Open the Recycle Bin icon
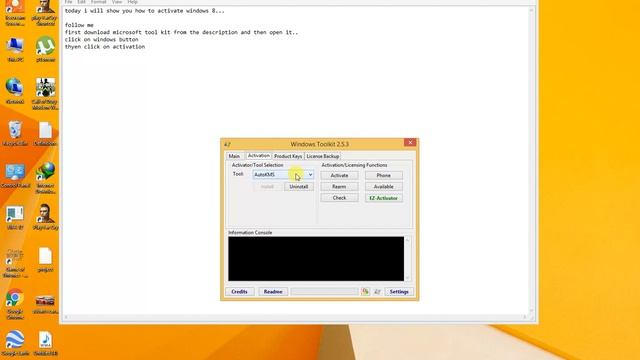 pos(15,133)
